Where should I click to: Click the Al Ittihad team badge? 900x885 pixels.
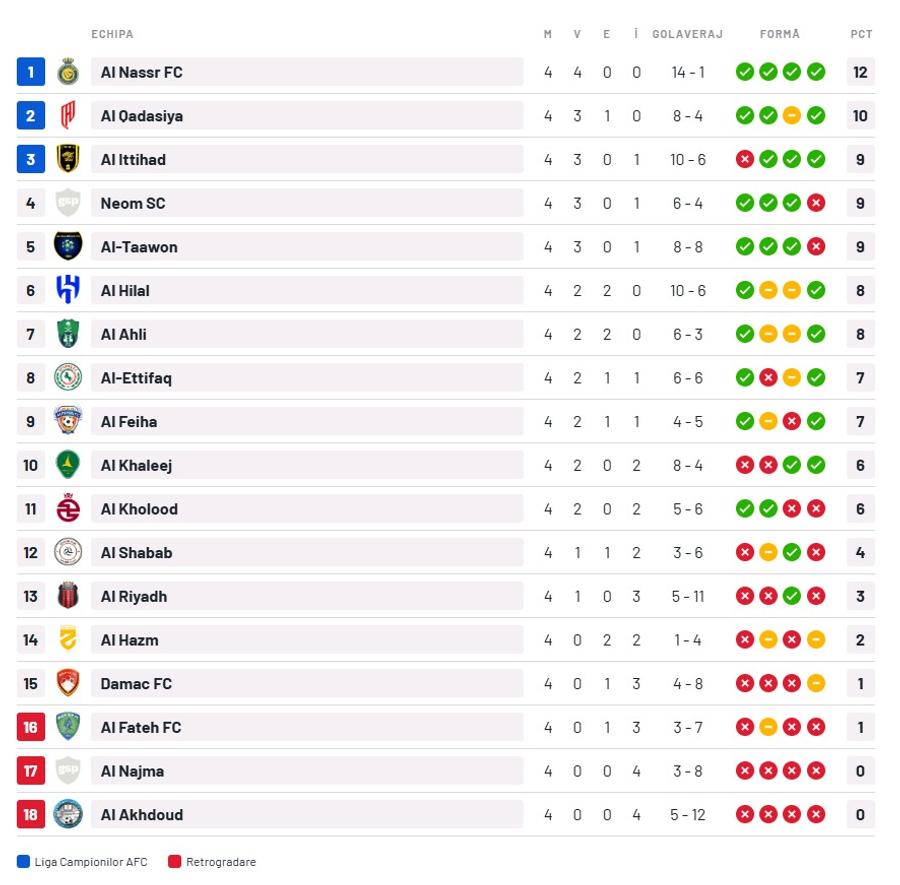(x=68, y=159)
